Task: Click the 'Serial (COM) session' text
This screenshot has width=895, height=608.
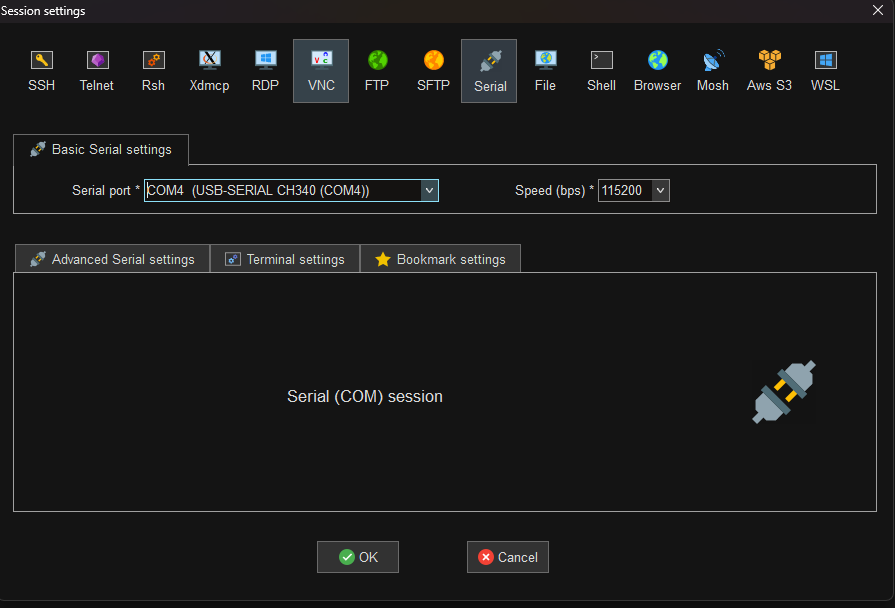Action: pos(365,396)
